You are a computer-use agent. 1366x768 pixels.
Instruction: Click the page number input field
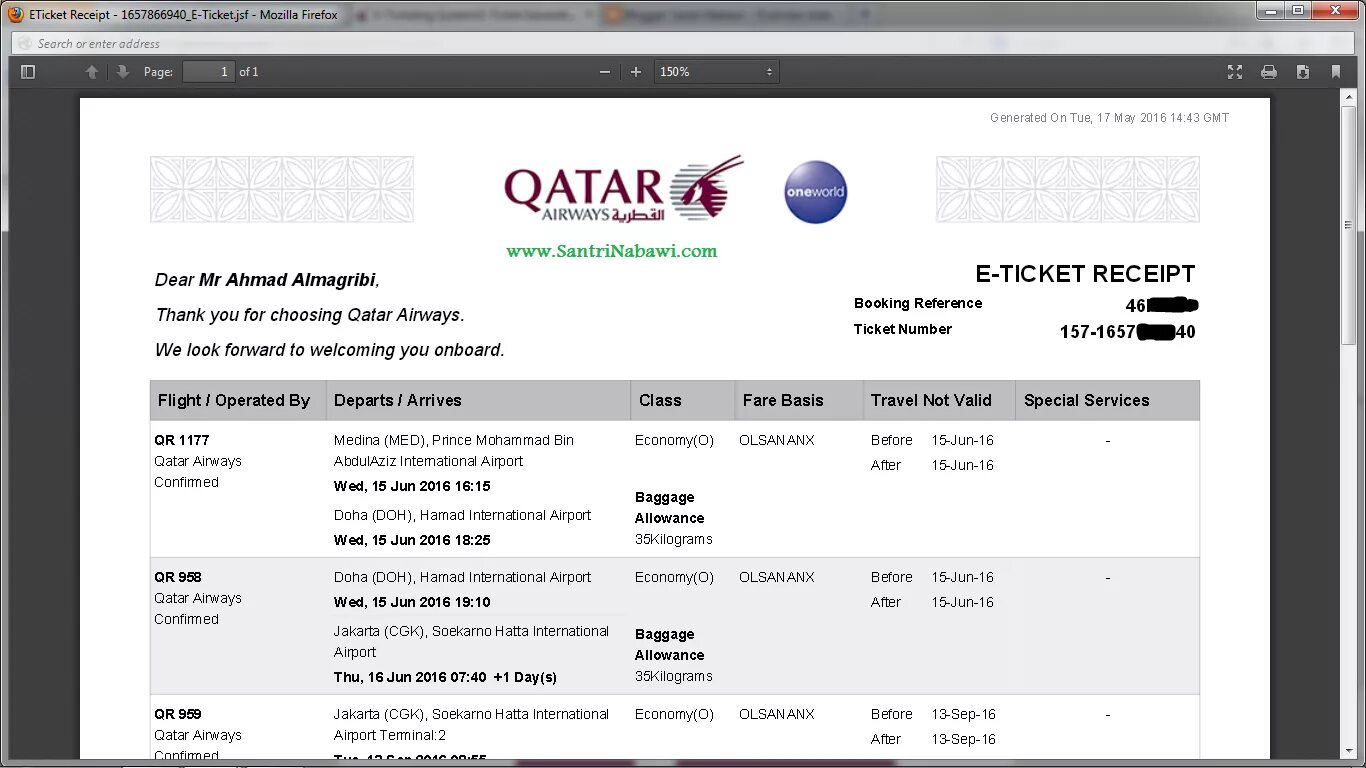click(x=208, y=72)
